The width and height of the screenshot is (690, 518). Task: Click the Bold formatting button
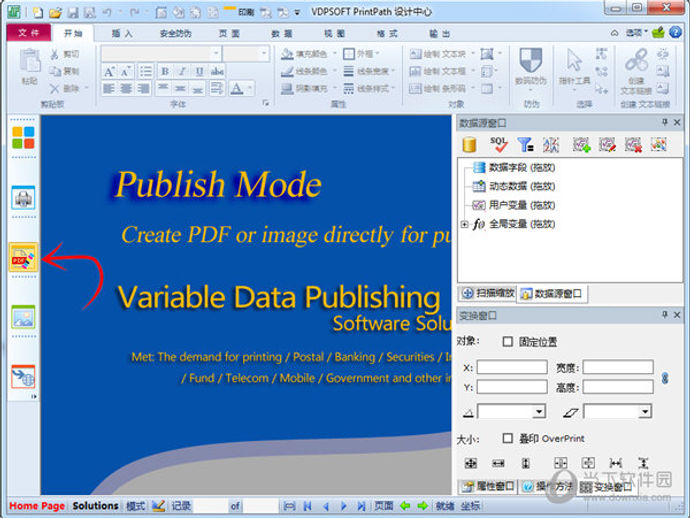[165, 71]
